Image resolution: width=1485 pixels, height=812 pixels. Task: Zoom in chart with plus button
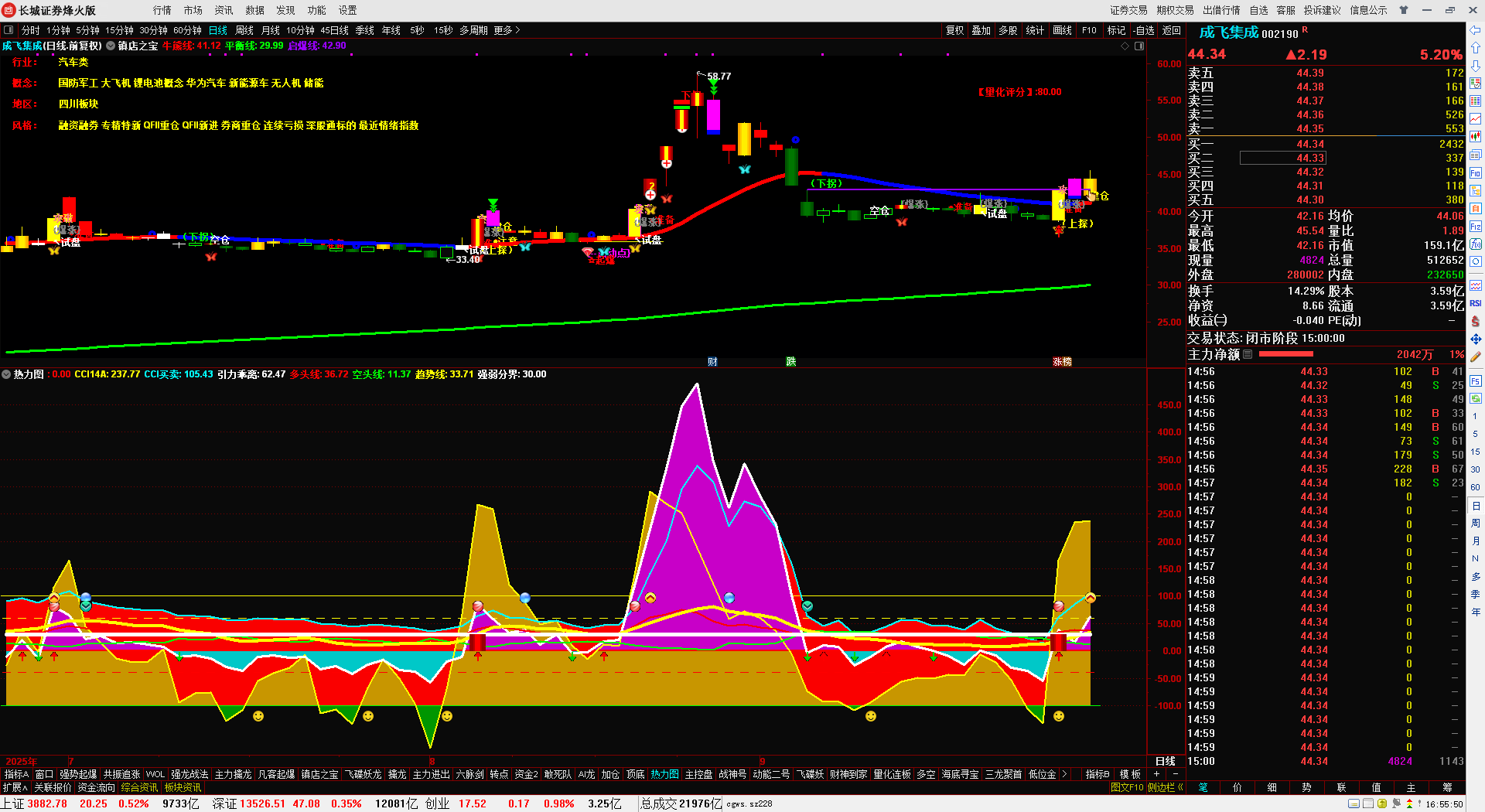click(x=1156, y=774)
